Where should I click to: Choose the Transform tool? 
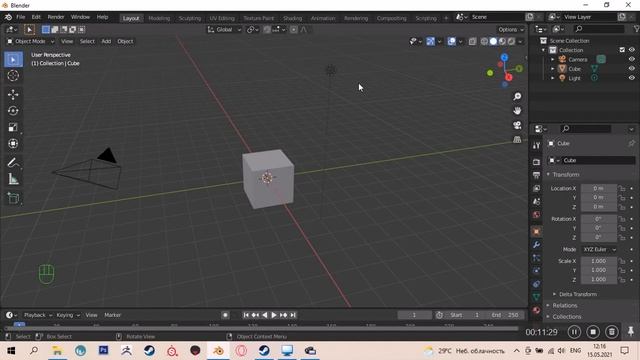(13, 144)
